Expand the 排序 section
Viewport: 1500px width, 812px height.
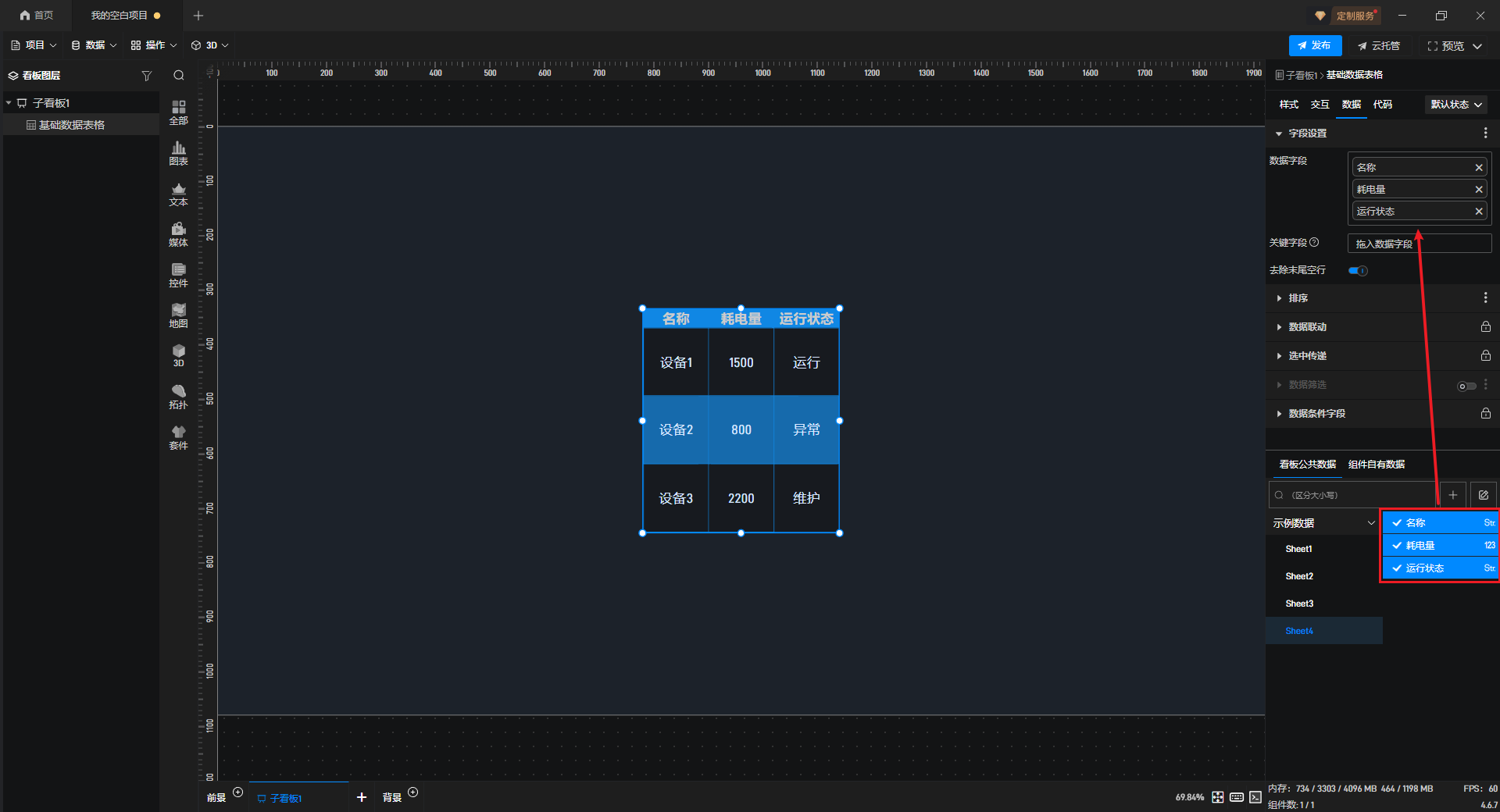coord(1298,298)
